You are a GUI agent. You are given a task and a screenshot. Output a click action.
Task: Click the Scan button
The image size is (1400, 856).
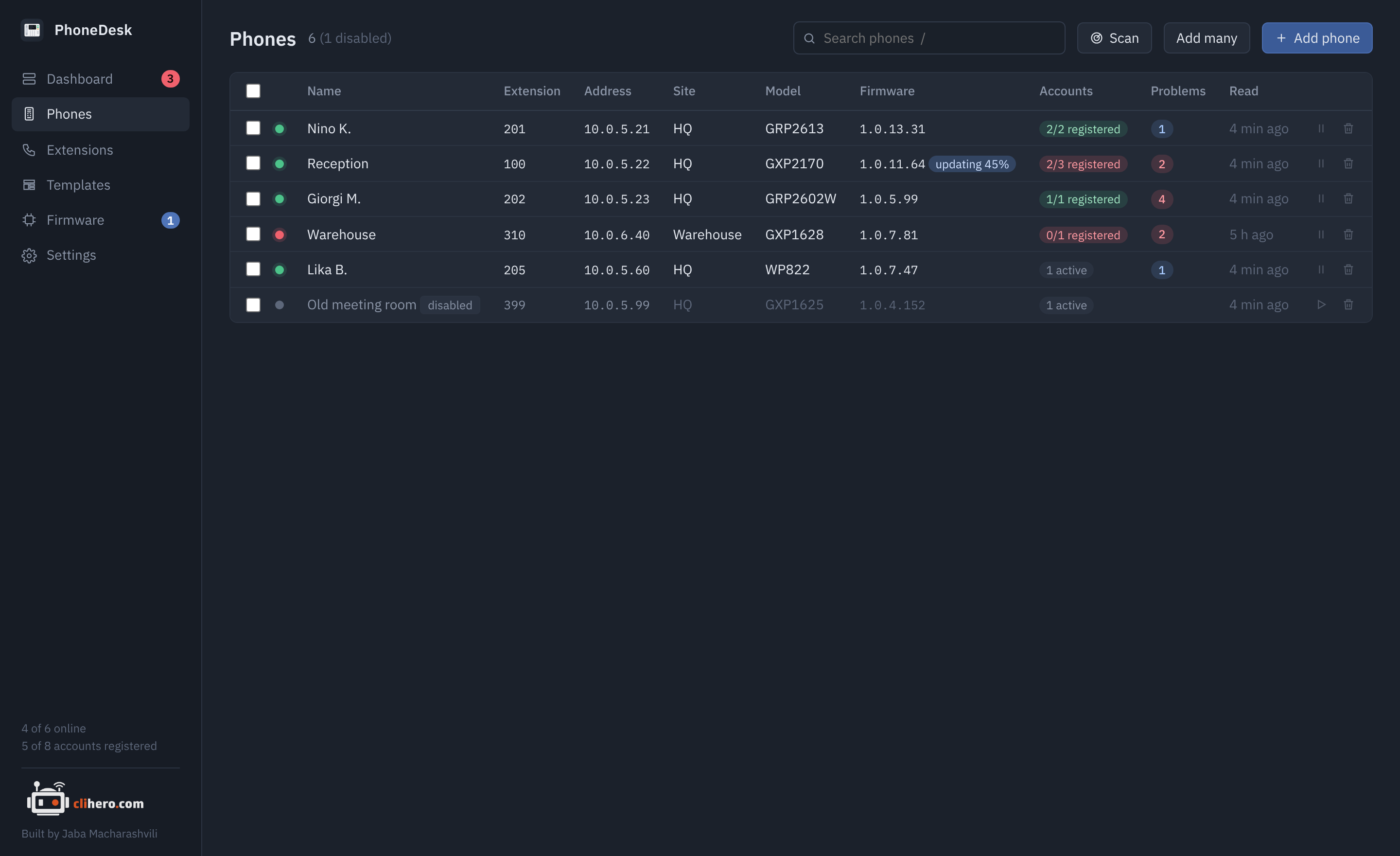[1114, 38]
